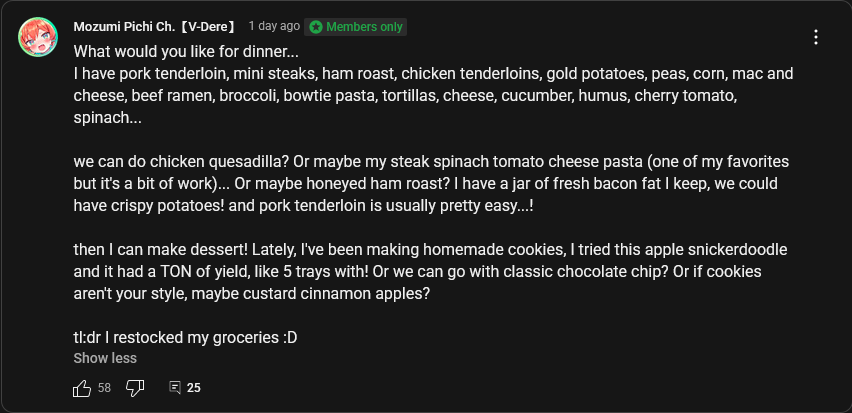Screen dimensions: 852x413
Task: Click the 'What would you like for dinner...' line
Action: coord(186,50)
